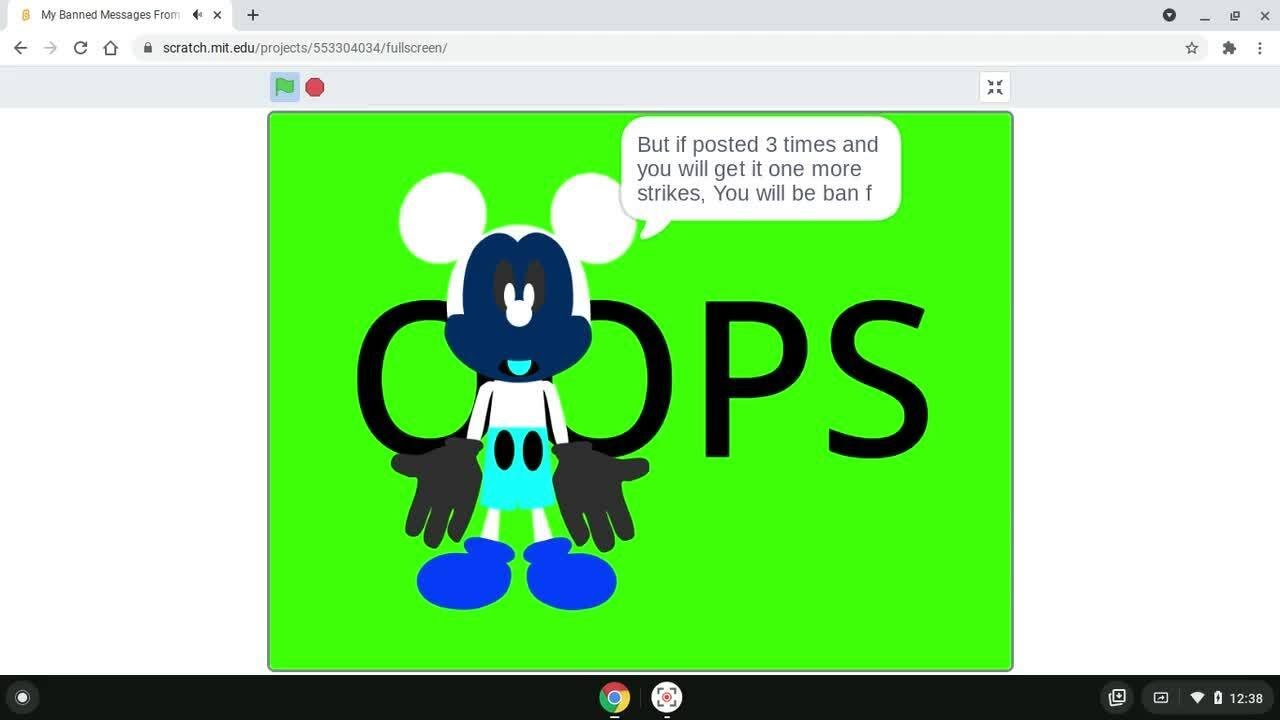Click the speech bubble starting 'But if posted'
Viewport: 1280px width, 720px height.
tap(760, 169)
